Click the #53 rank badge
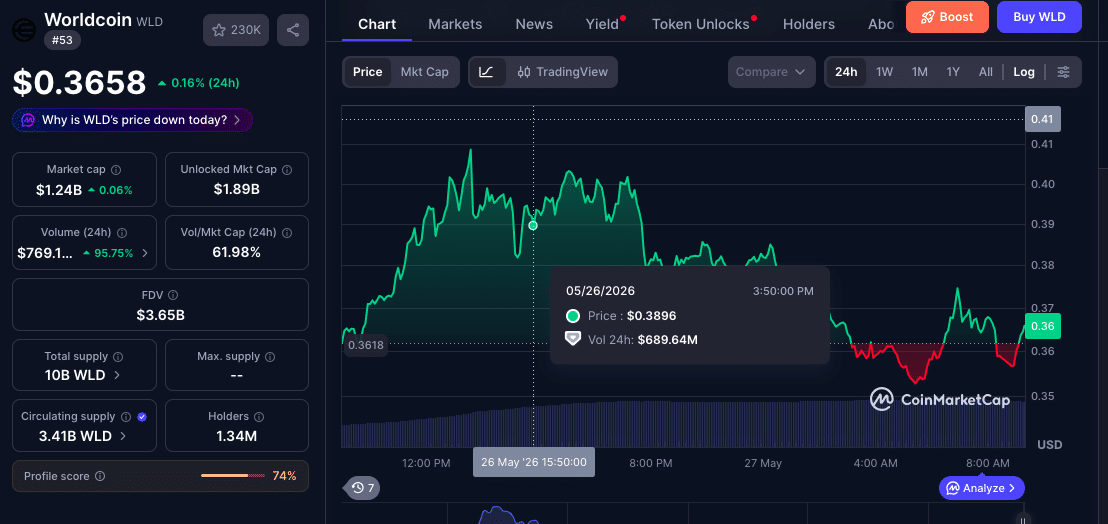Screen dimensions: 1108x524 coord(62,40)
